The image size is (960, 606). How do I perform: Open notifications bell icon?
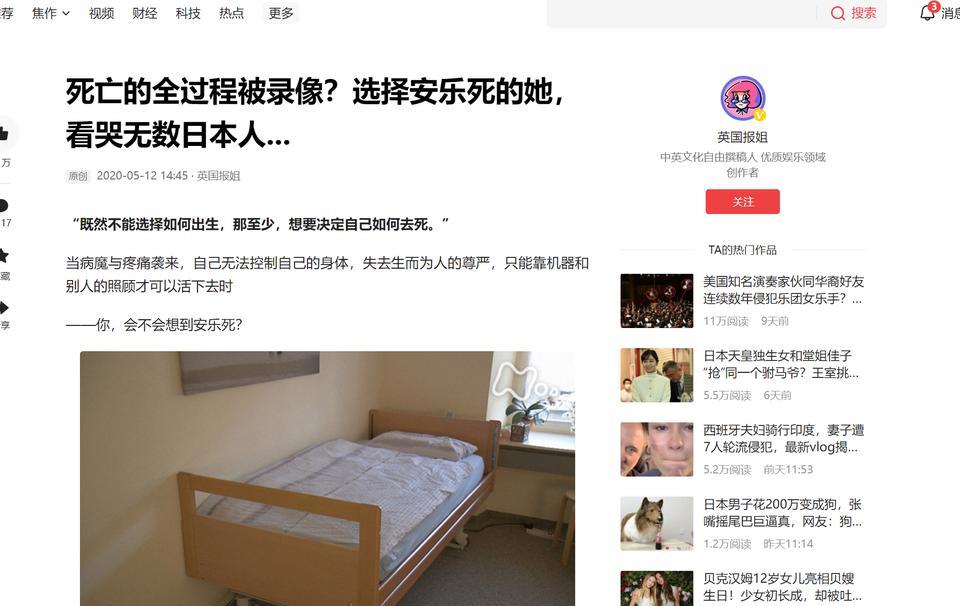click(928, 12)
